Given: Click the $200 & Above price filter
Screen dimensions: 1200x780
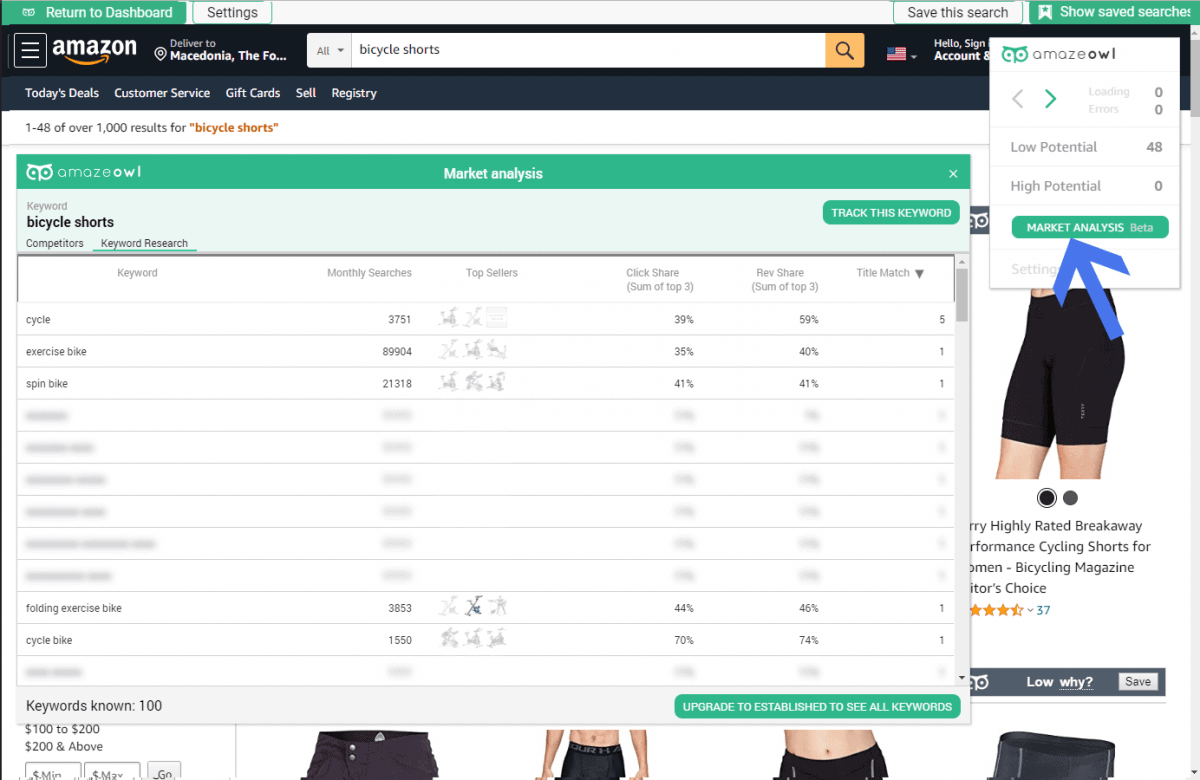Looking at the screenshot, I should click(64, 746).
